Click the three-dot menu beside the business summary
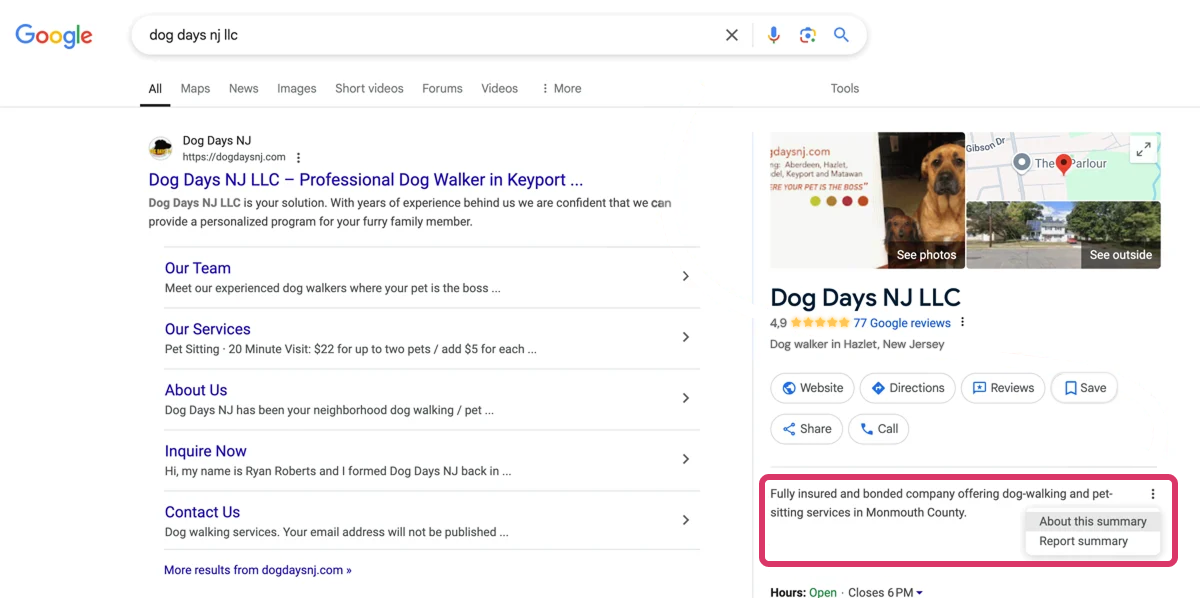The width and height of the screenshot is (1200, 598). (x=1153, y=494)
